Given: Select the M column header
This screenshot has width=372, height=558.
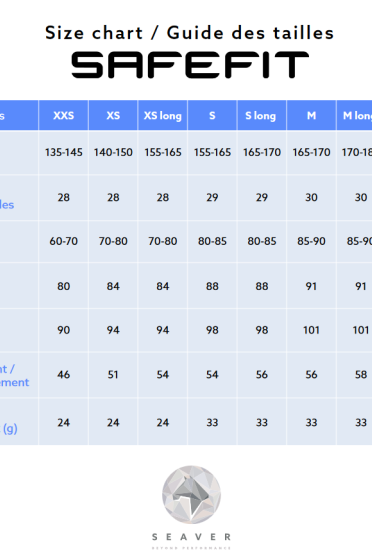Looking at the screenshot, I should point(311,115).
